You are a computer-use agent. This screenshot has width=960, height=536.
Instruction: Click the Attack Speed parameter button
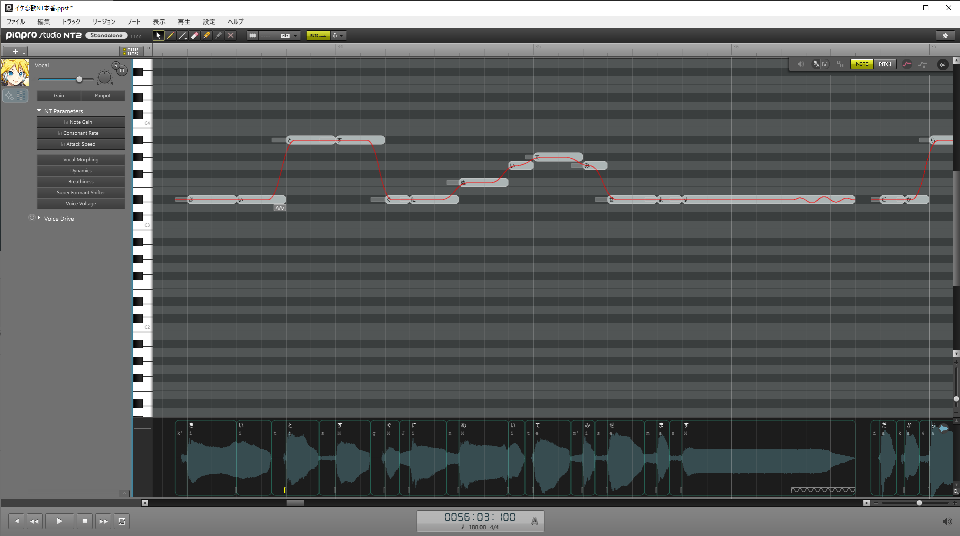81,144
